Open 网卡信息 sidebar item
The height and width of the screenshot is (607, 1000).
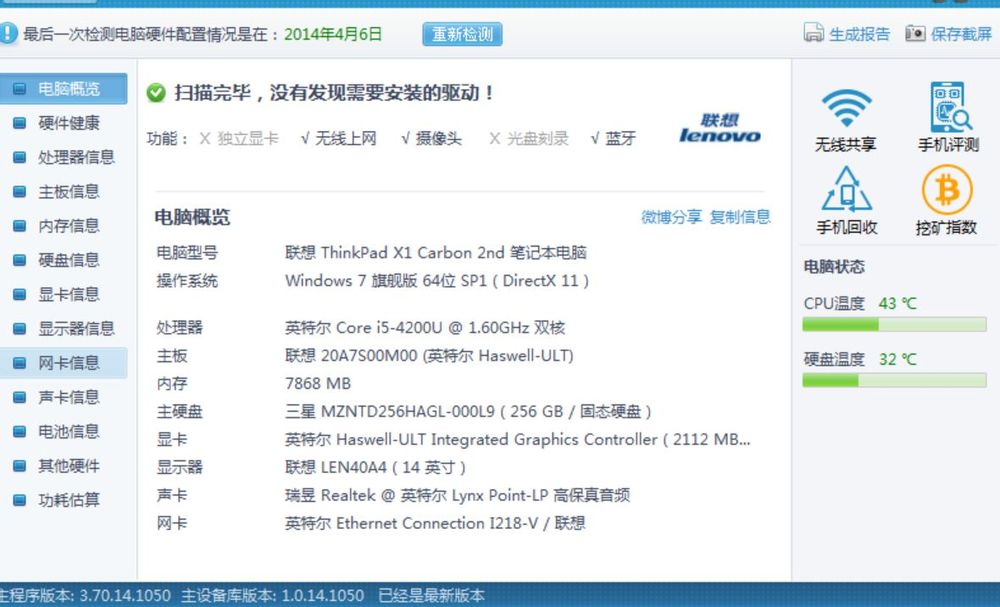pos(63,363)
